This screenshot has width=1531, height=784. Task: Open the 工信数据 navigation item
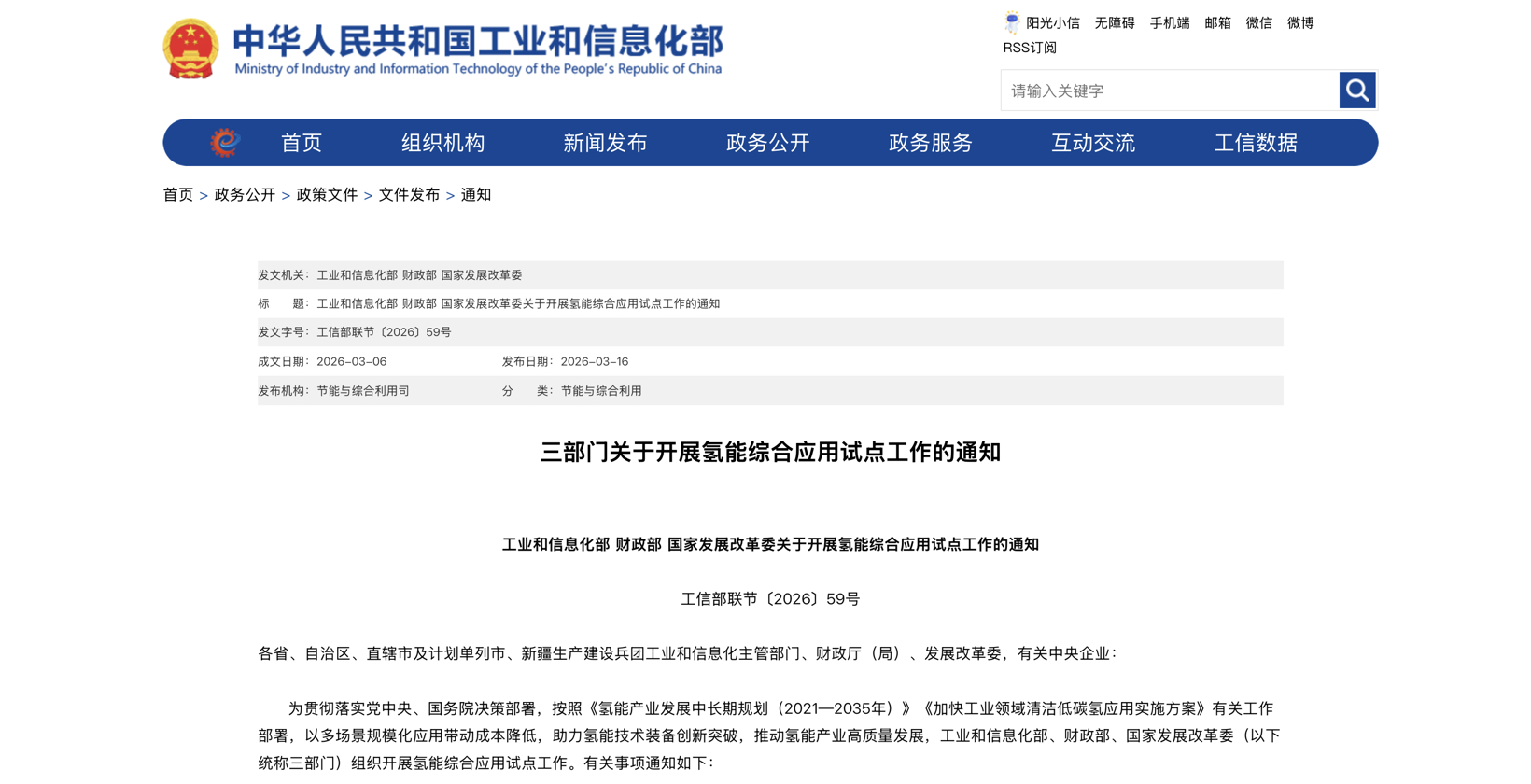[1255, 143]
